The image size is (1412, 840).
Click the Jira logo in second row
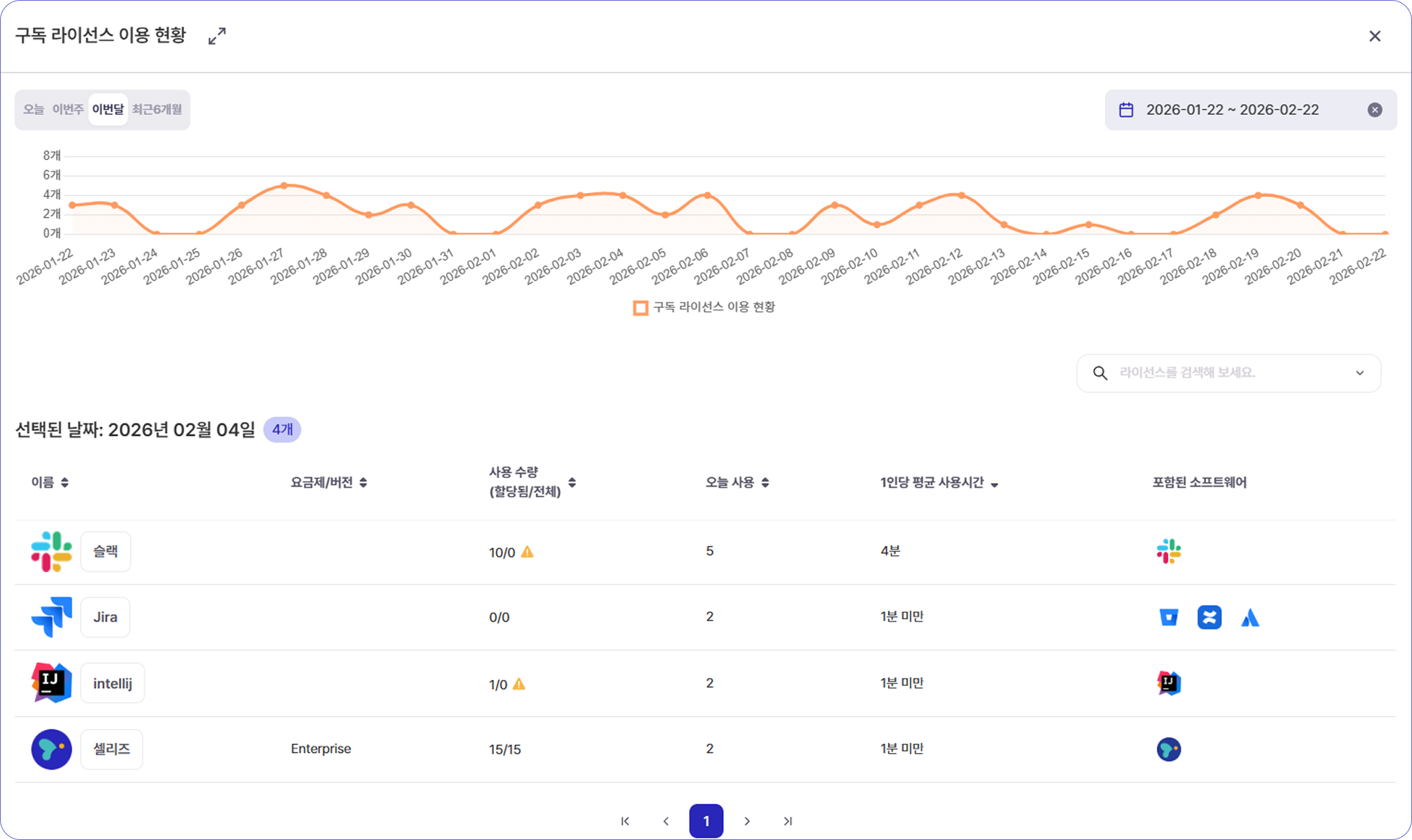coord(51,617)
